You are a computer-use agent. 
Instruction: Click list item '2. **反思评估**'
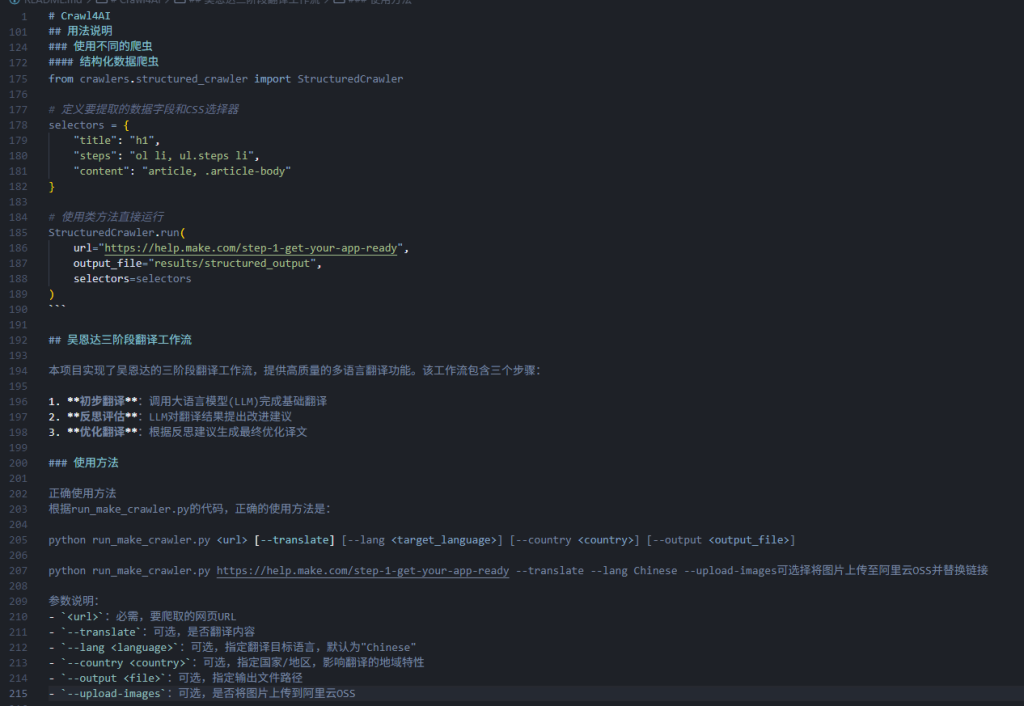point(170,417)
